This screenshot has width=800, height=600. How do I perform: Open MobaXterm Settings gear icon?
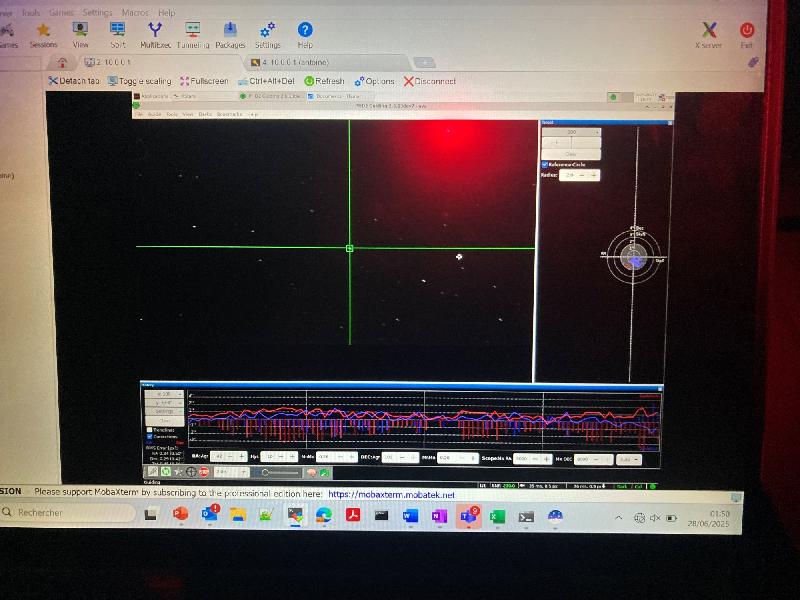tap(267, 35)
